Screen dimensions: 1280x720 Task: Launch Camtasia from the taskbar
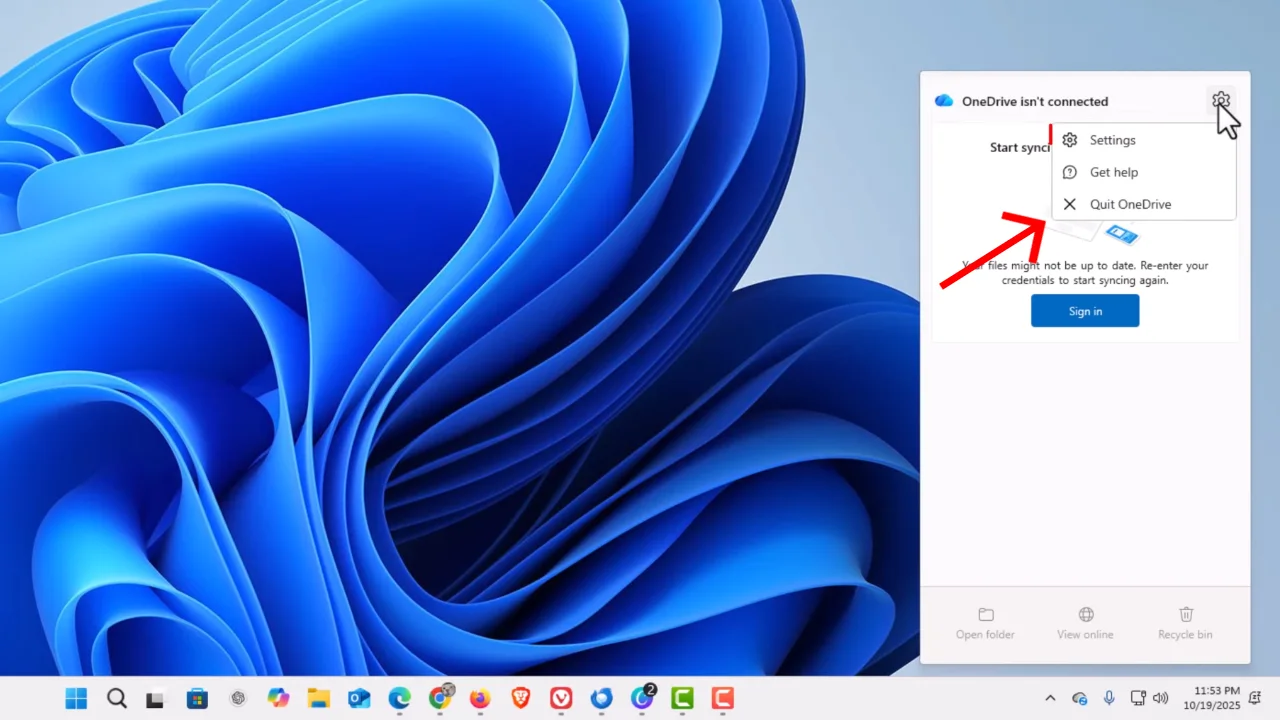(x=682, y=698)
